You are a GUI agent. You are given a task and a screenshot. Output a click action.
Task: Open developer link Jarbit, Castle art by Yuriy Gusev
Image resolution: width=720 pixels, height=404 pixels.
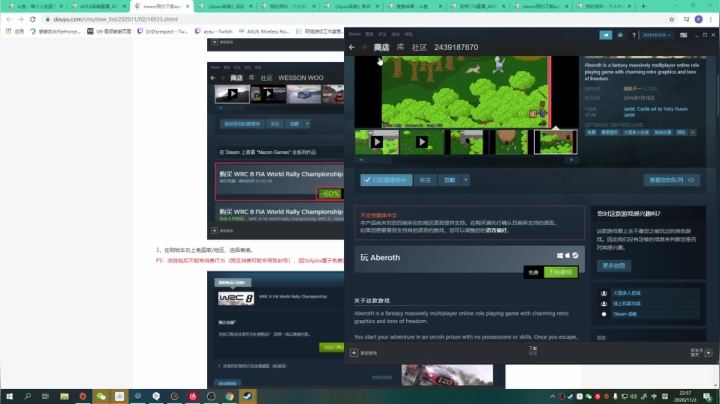tap(655, 109)
